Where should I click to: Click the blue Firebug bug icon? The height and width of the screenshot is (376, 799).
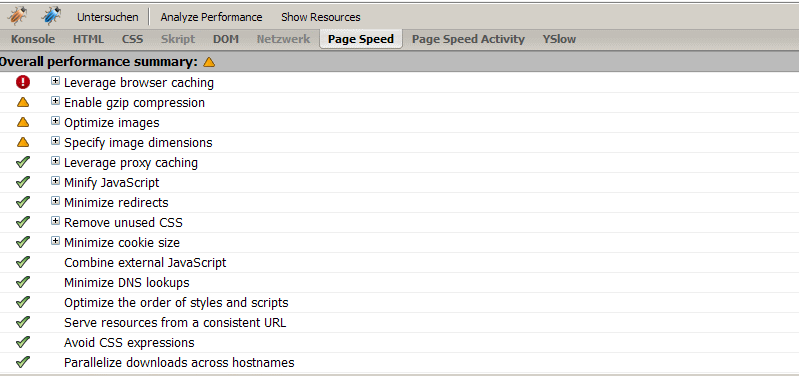click(x=51, y=16)
